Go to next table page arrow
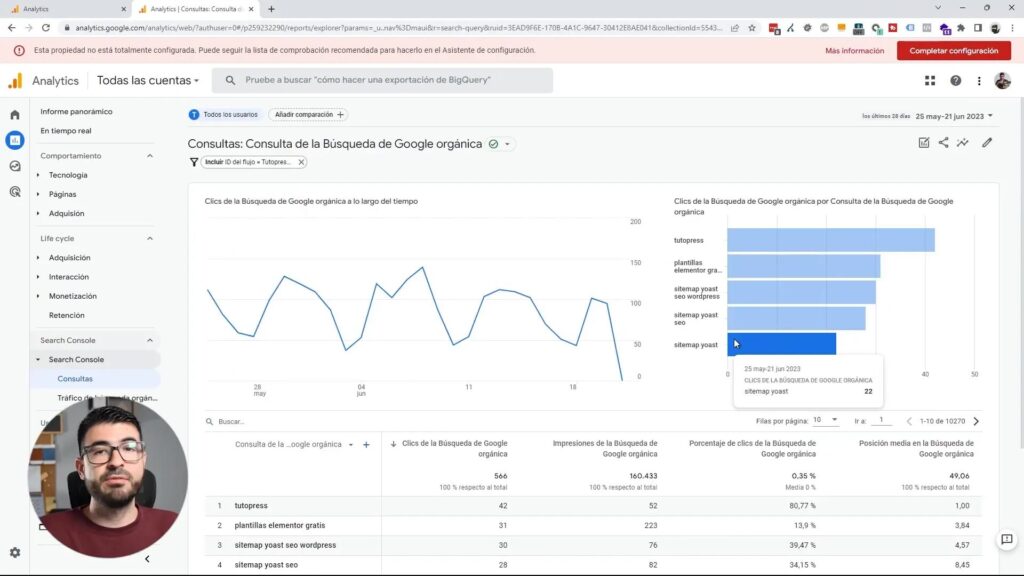1024x576 pixels. tap(976, 421)
